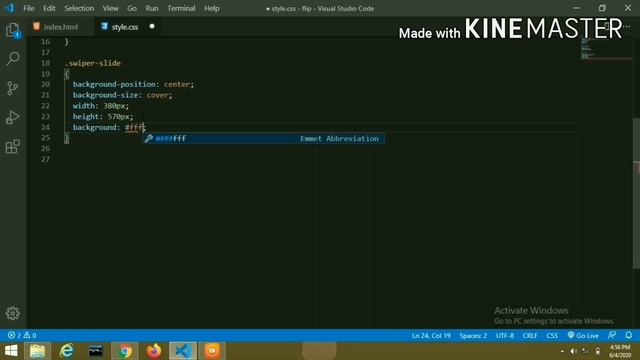The image size is (640, 360).
Task: Open the Extensions view
Action: (13, 146)
